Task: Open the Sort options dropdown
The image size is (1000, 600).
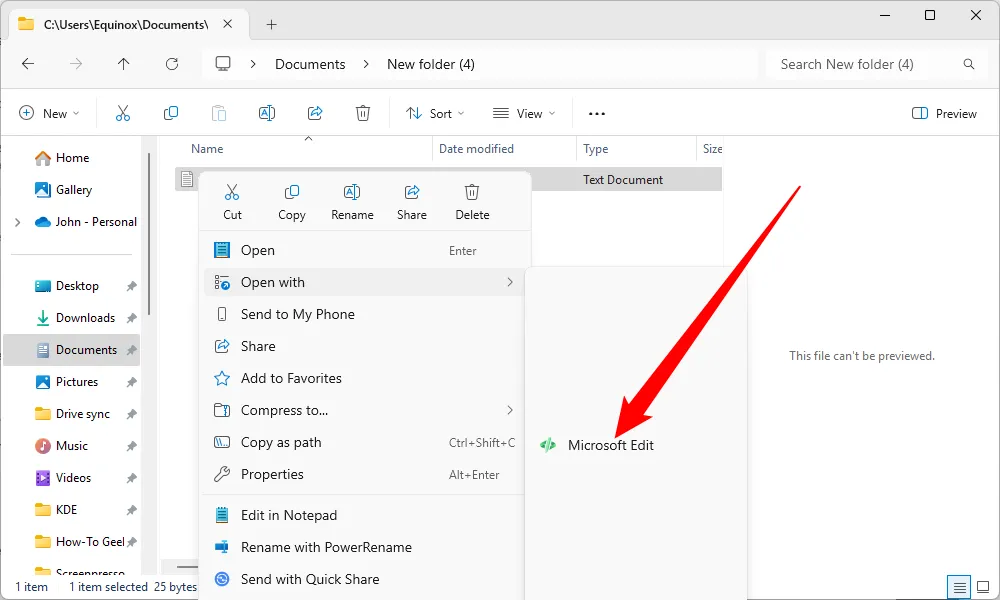Action: [x=434, y=113]
